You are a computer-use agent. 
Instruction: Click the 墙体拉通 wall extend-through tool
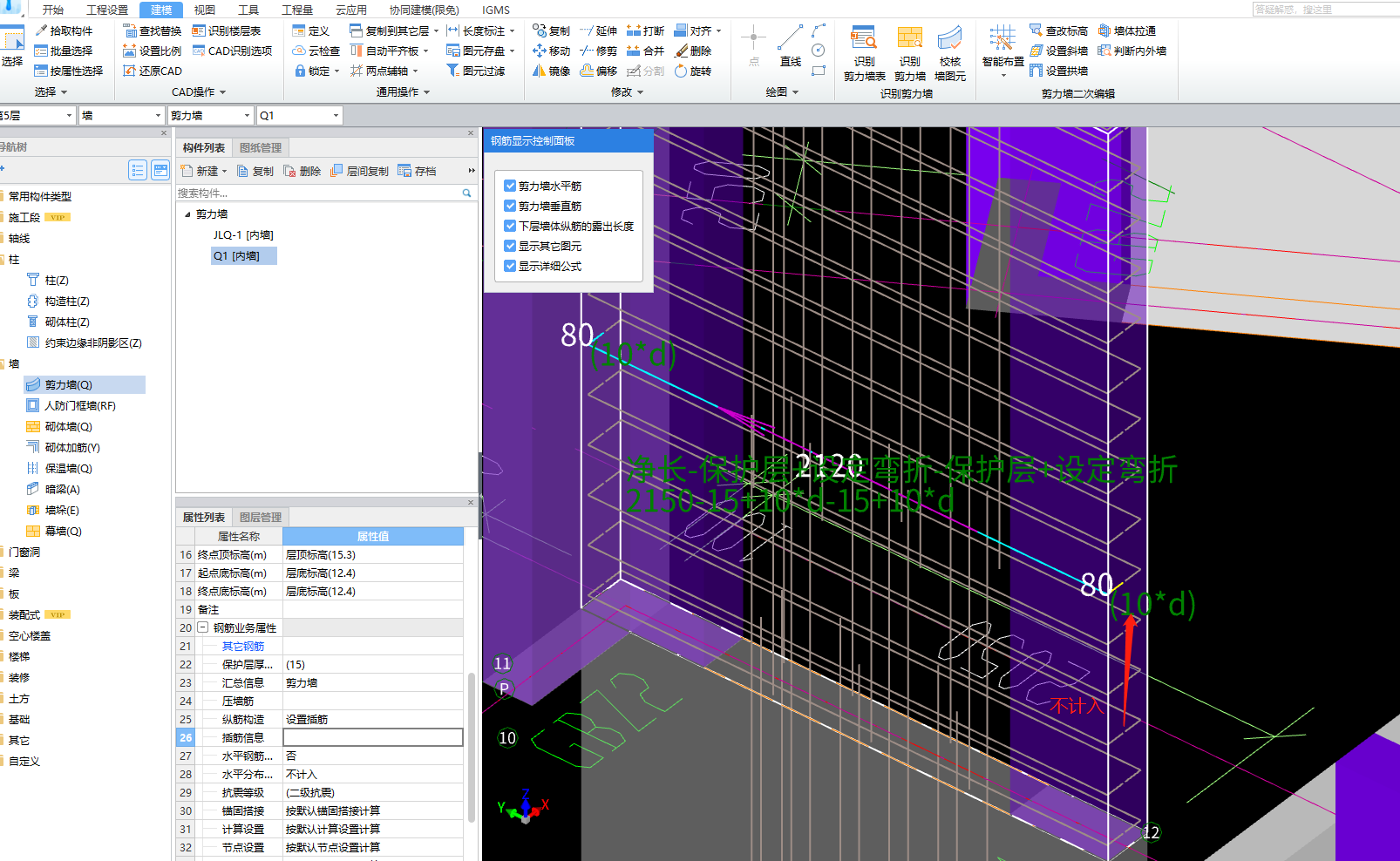coord(1127,31)
